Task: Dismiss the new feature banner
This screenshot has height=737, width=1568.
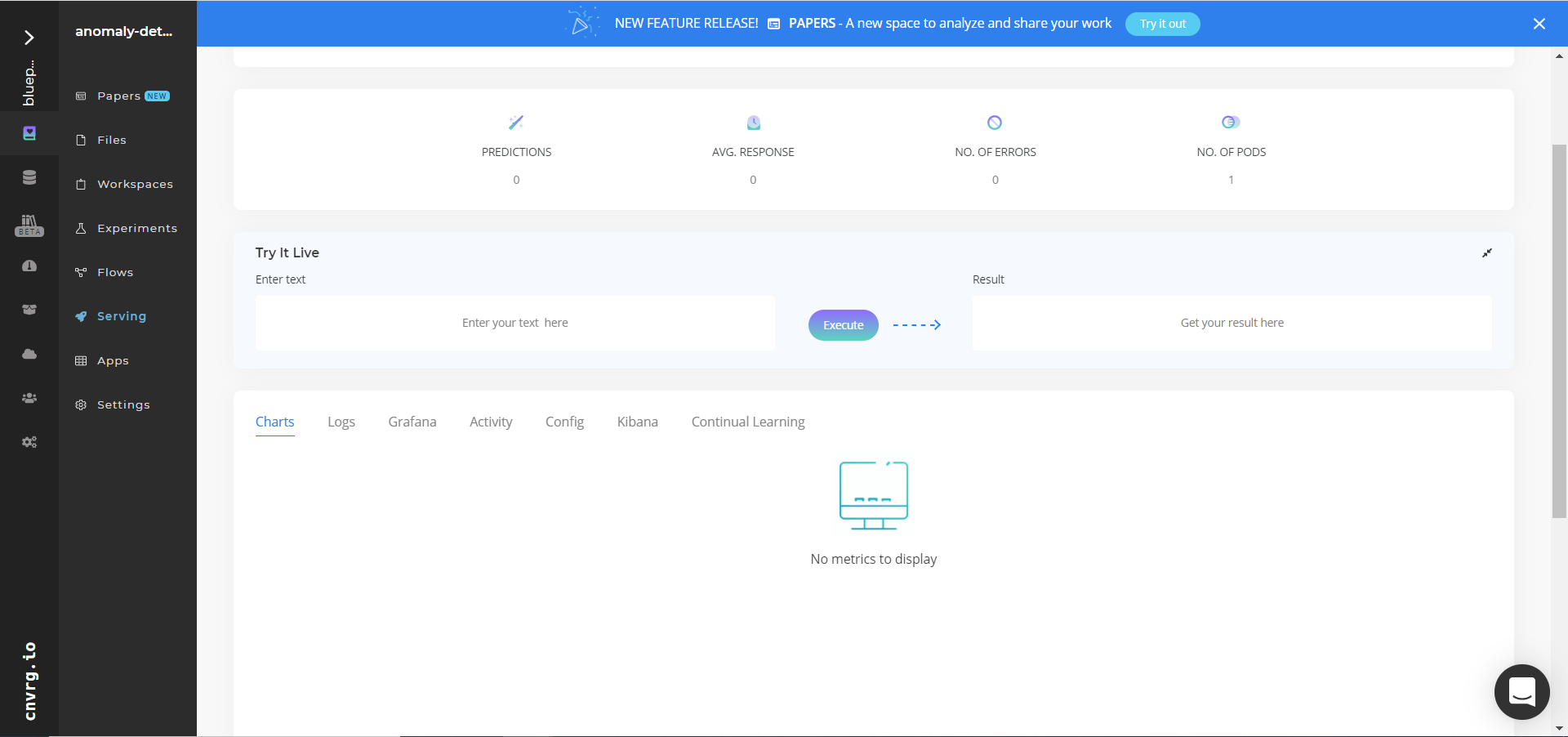Action: (x=1539, y=24)
